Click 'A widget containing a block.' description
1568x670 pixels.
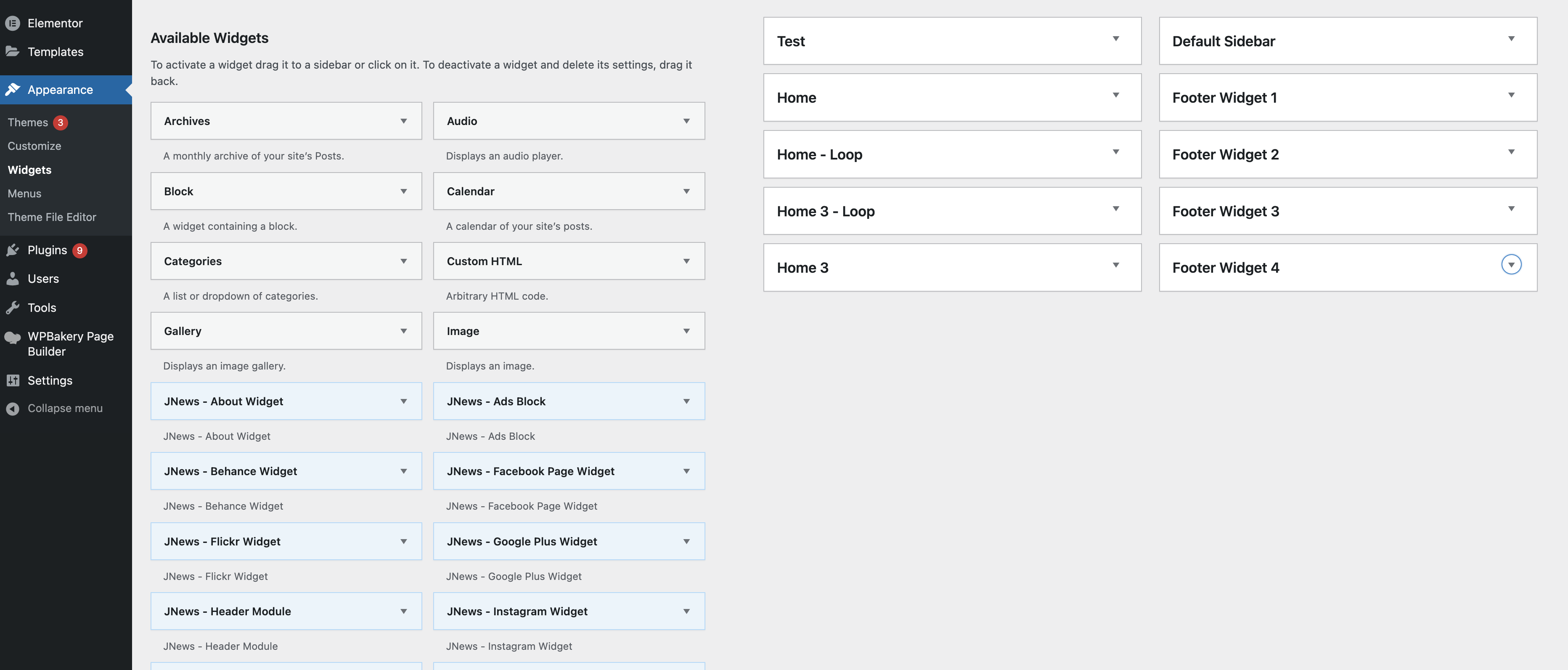pos(230,226)
